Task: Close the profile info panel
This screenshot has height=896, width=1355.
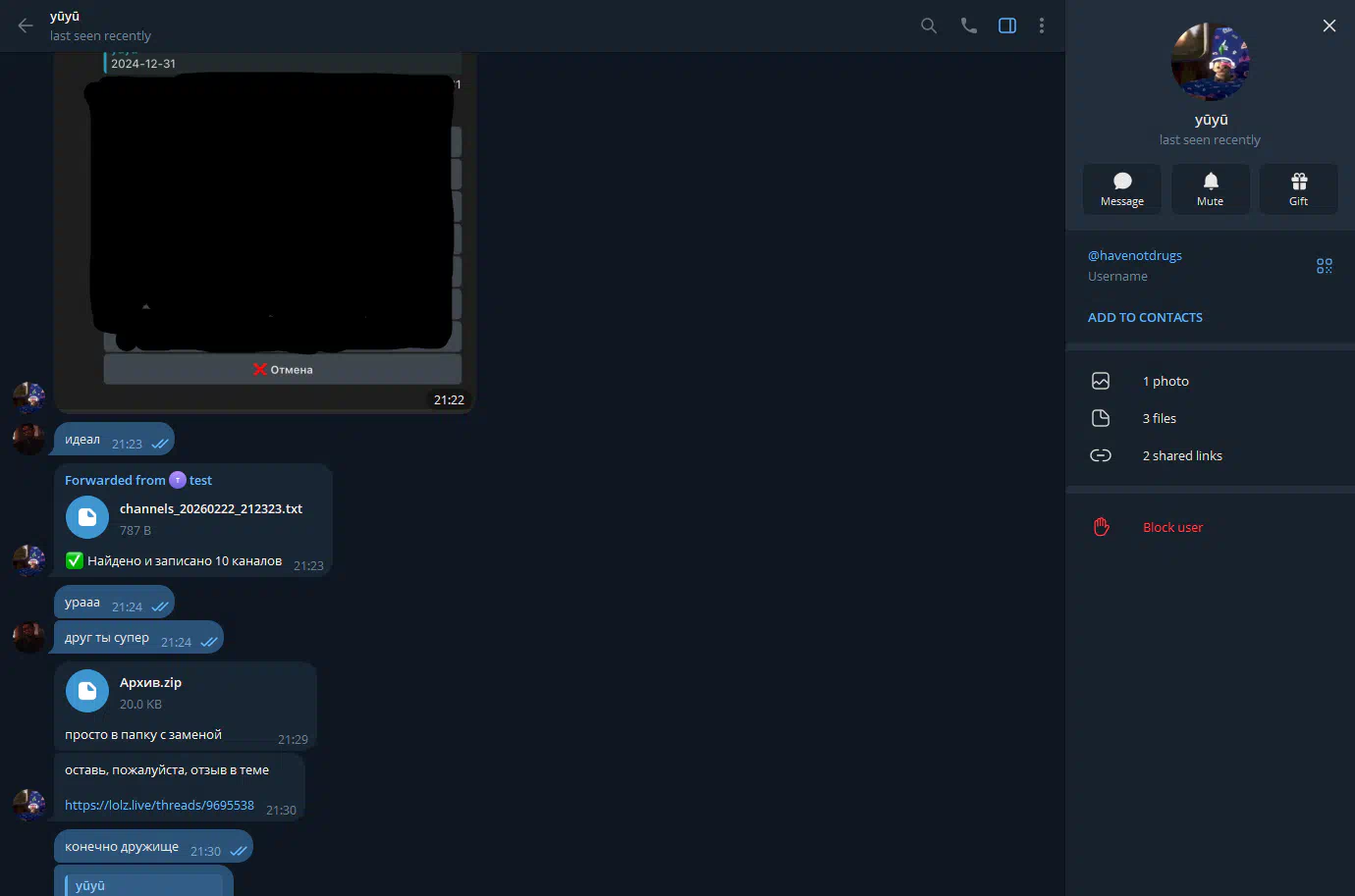Action: pyautogui.click(x=1328, y=26)
